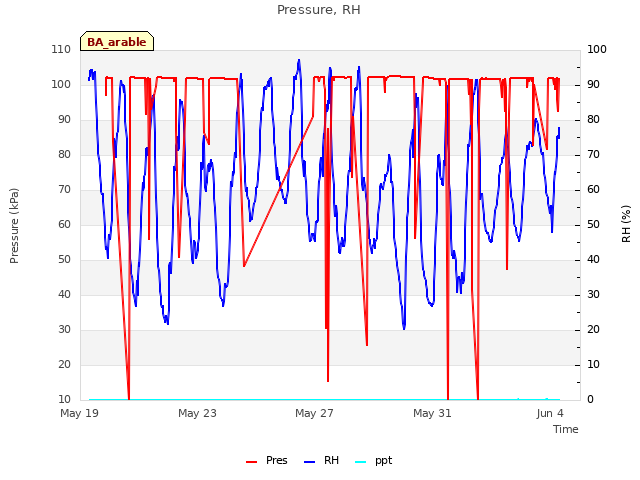Viewport: 640px width, 480px height.
Task: Toggle the ppt series legend label
Action: pyautogui.click(x=383, y=461)
